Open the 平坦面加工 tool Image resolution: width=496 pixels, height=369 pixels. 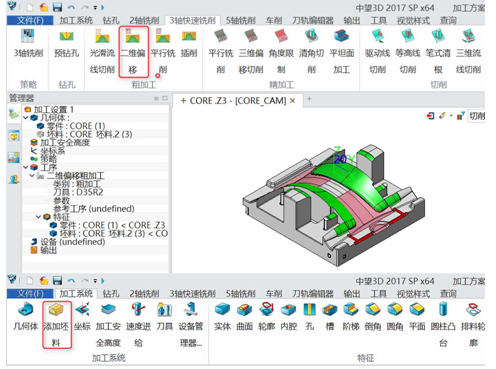[x=342, y=51]
